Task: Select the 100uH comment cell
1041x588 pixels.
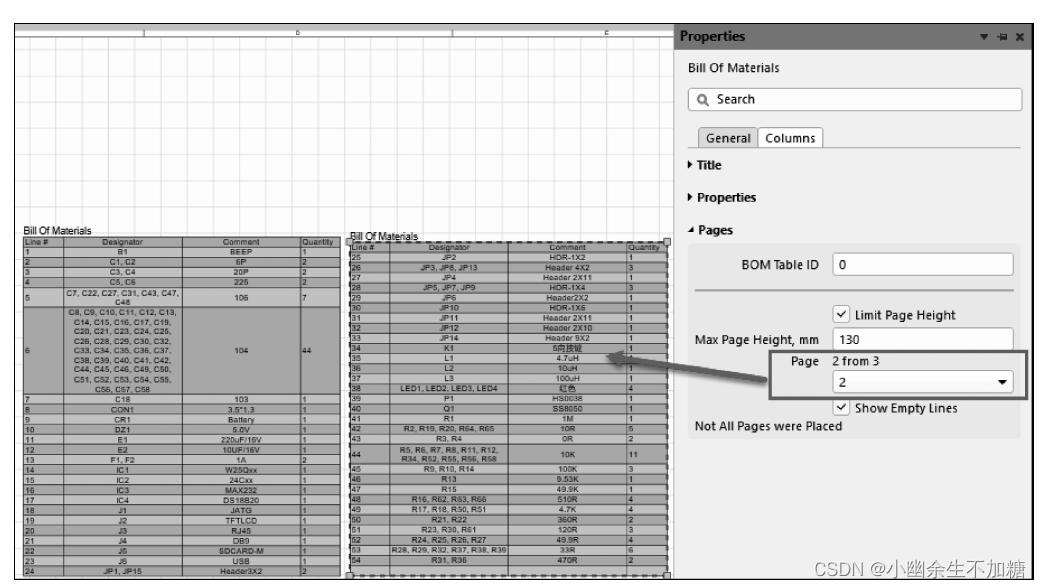Action: [568, 378]
